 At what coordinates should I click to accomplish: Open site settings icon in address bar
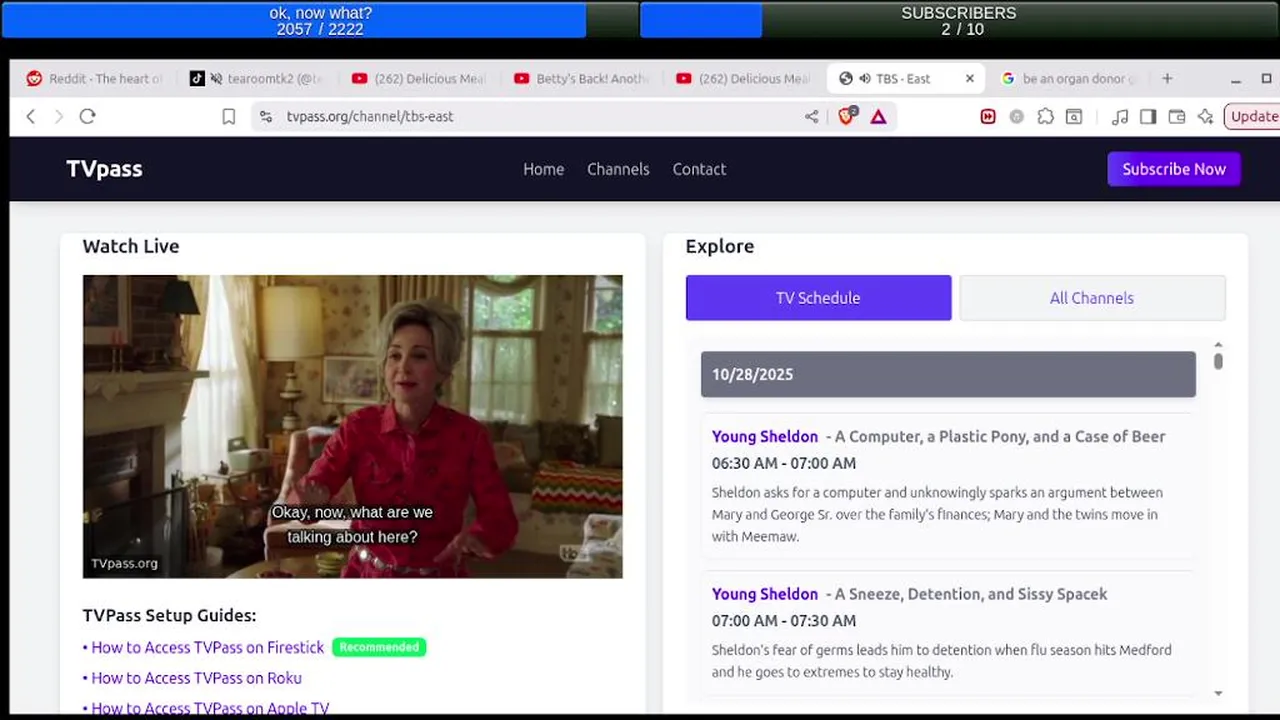click(265, 117)
